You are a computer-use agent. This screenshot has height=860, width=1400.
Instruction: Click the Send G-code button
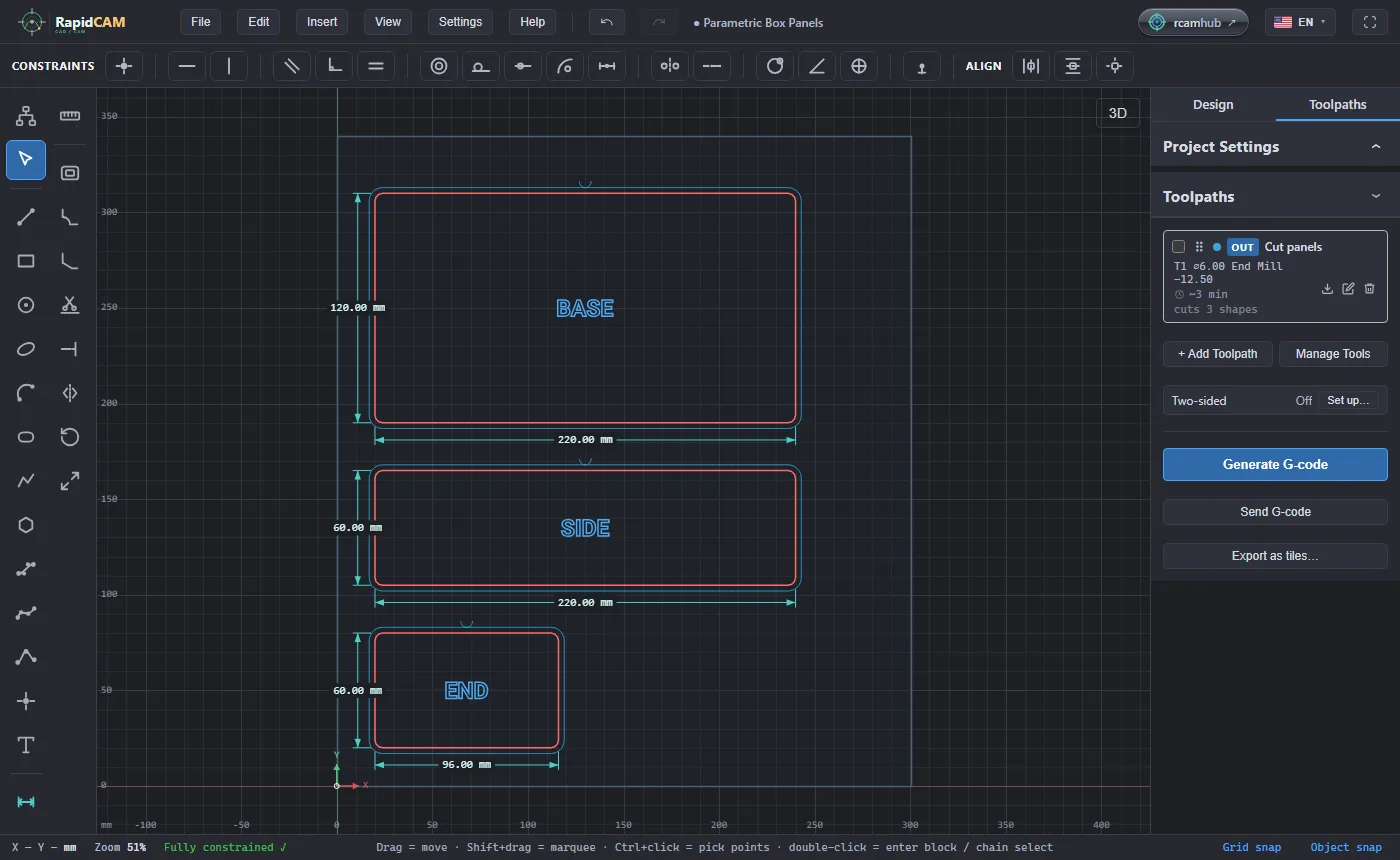click(1275, 512)
